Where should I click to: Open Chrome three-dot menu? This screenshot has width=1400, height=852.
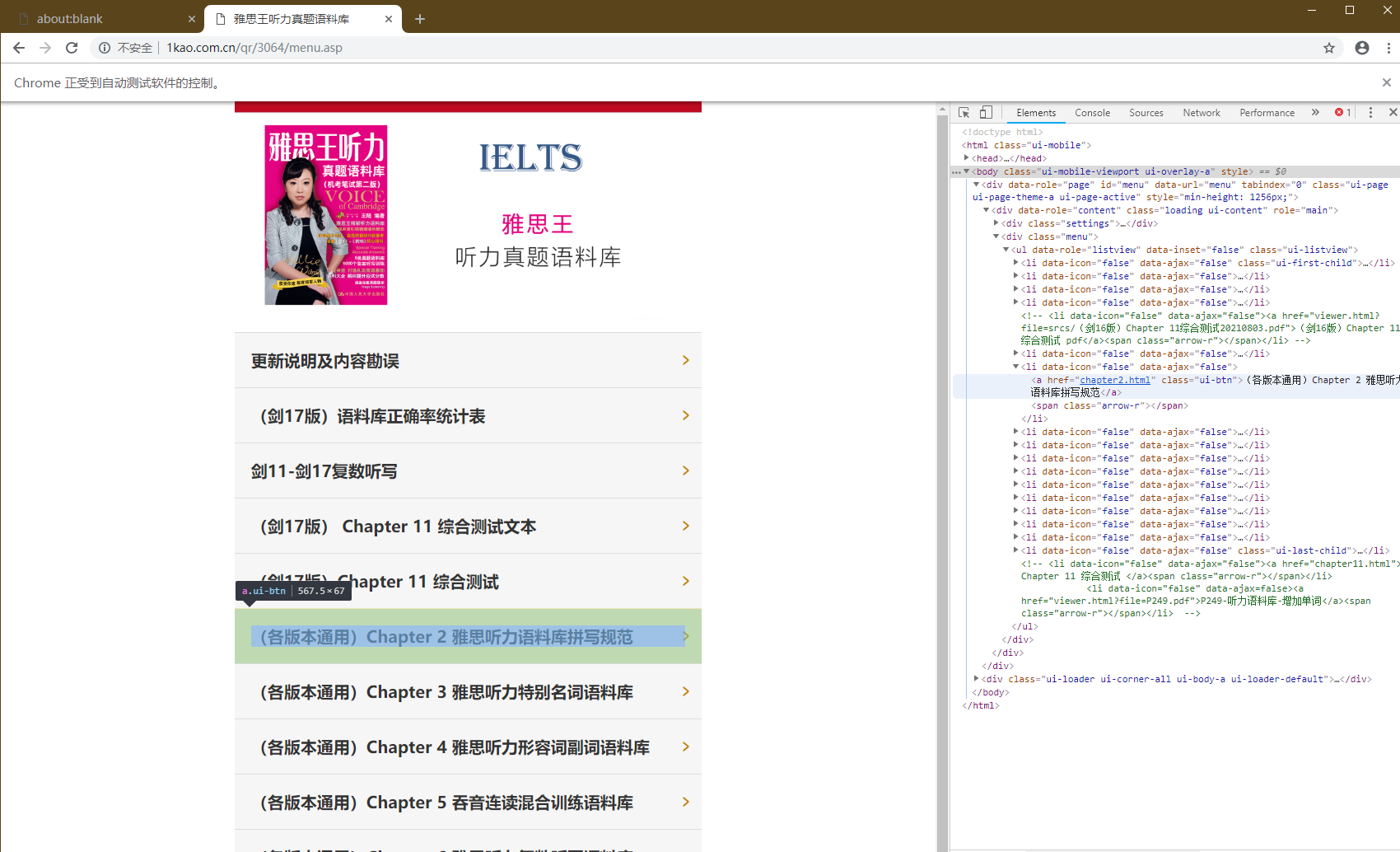1388,48
